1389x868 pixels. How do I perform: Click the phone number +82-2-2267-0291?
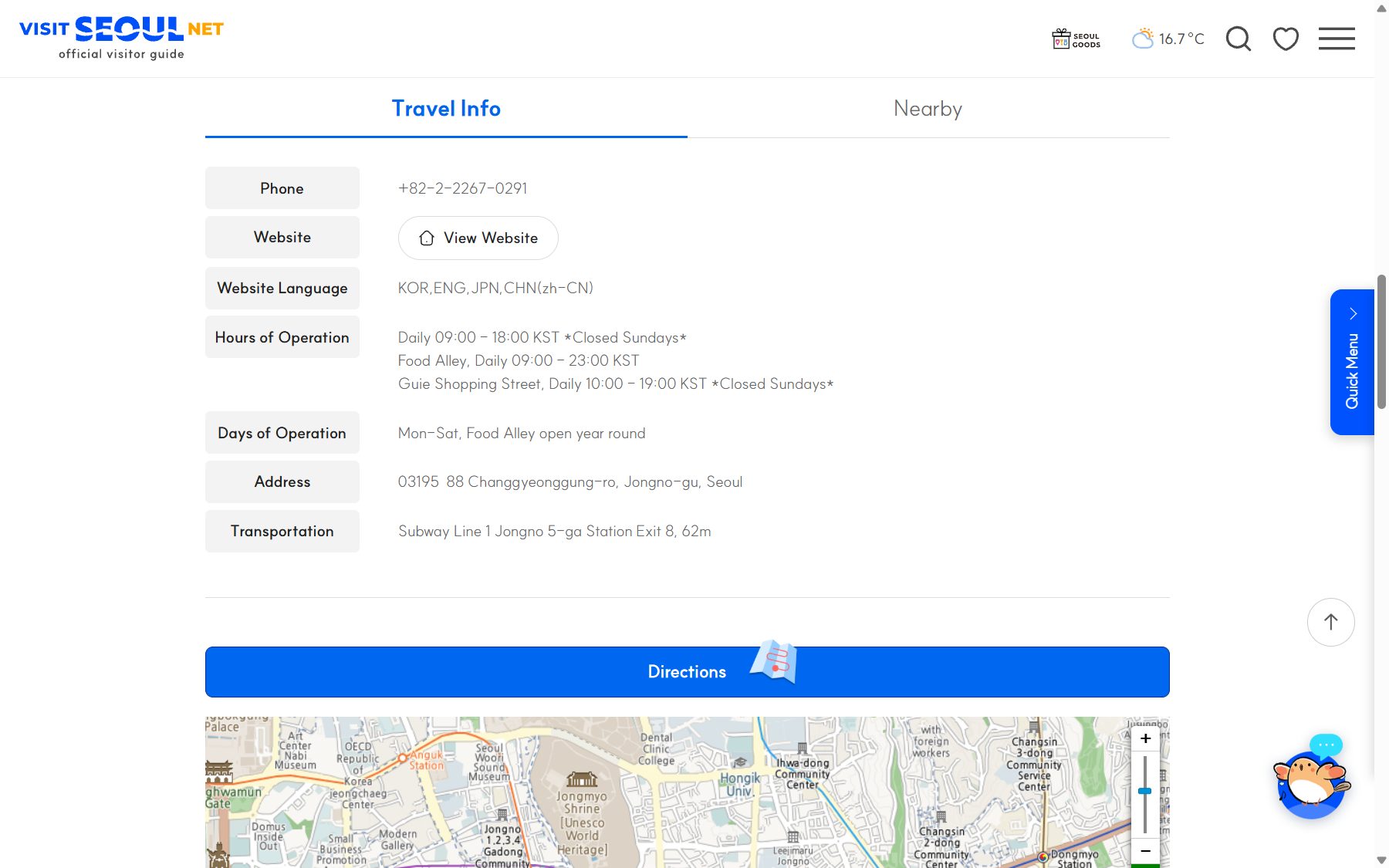pos(463,188)
